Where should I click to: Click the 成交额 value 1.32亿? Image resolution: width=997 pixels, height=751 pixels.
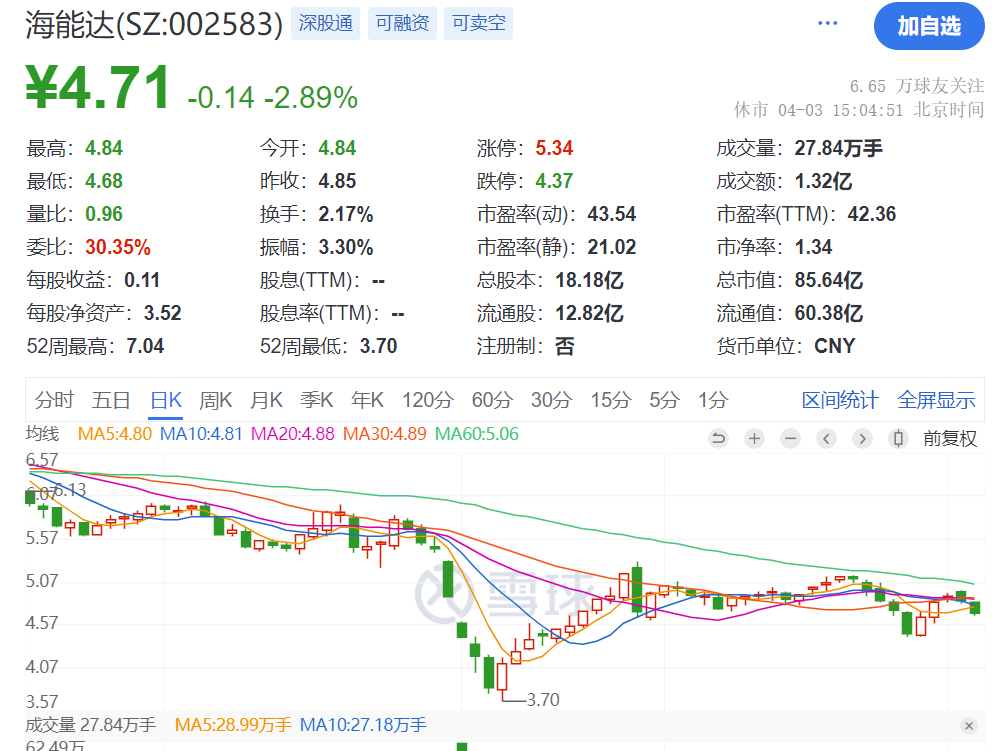coord(823,181)
